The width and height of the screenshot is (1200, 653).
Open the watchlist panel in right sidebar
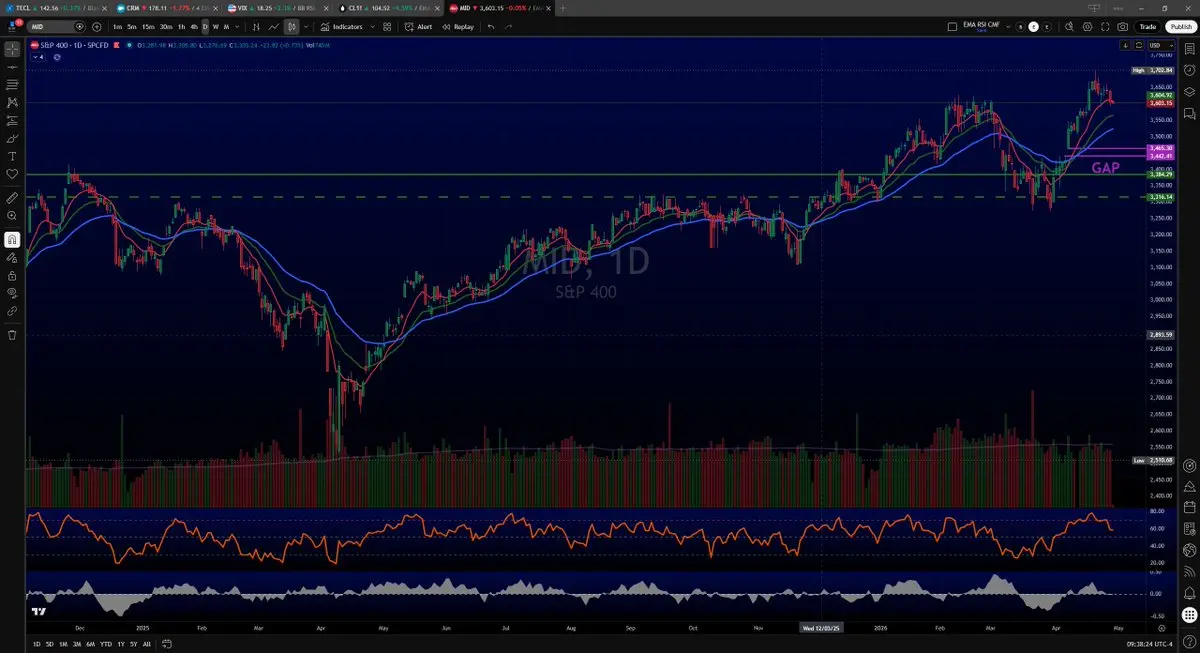tap(1189, 49)
